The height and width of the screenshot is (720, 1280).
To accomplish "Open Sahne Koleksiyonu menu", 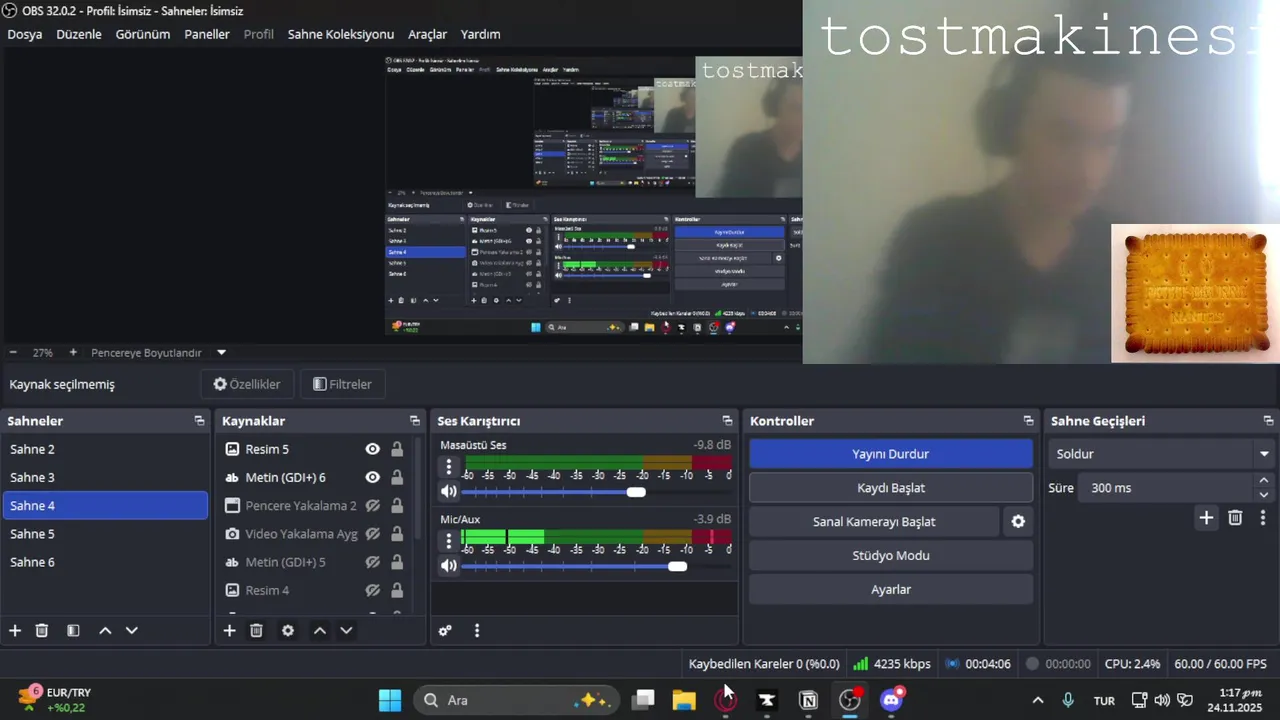I will tap(341, 34).
